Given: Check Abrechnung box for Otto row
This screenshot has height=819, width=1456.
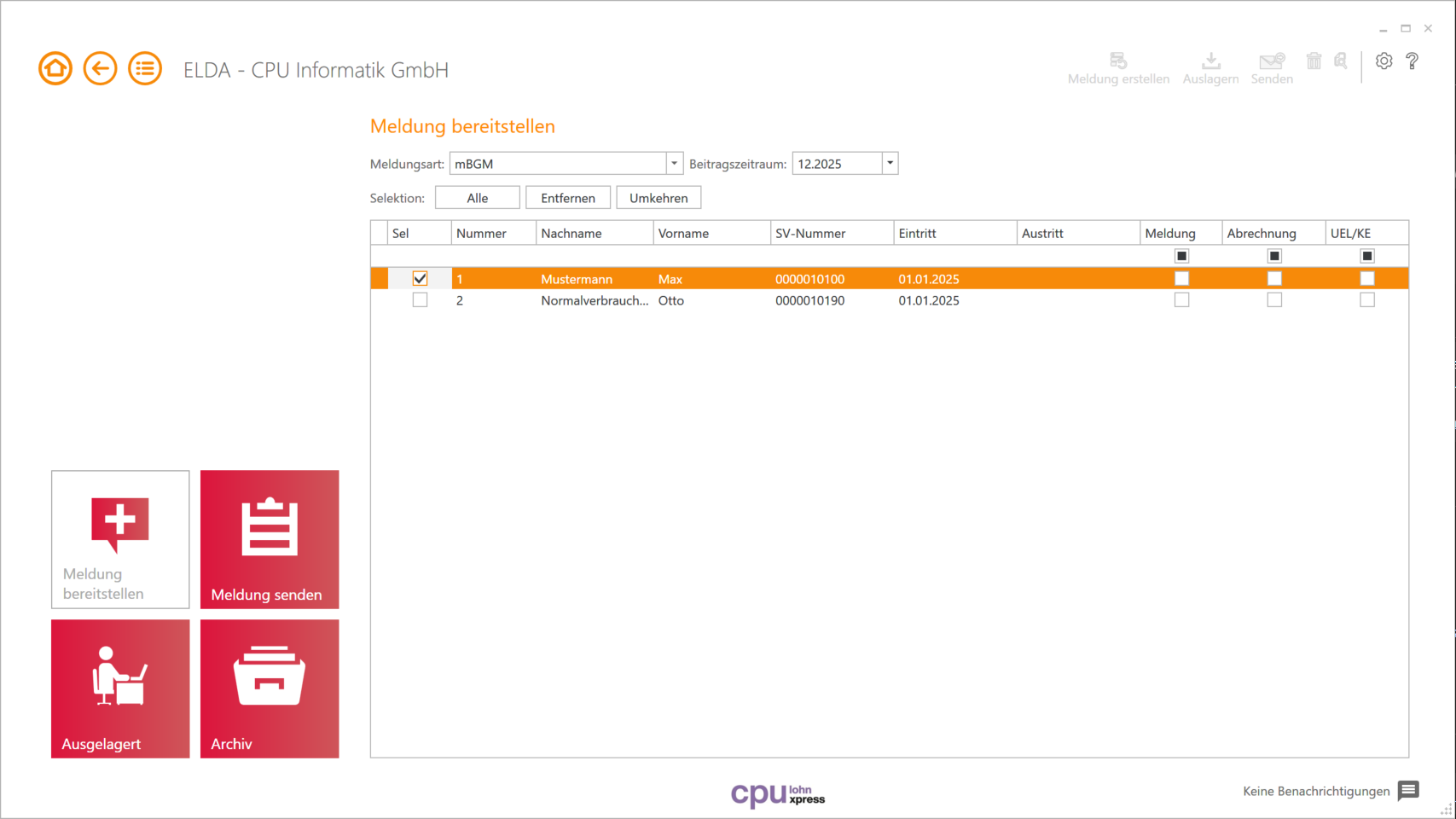Looking at the screenshot, I should coord(1274,300).
